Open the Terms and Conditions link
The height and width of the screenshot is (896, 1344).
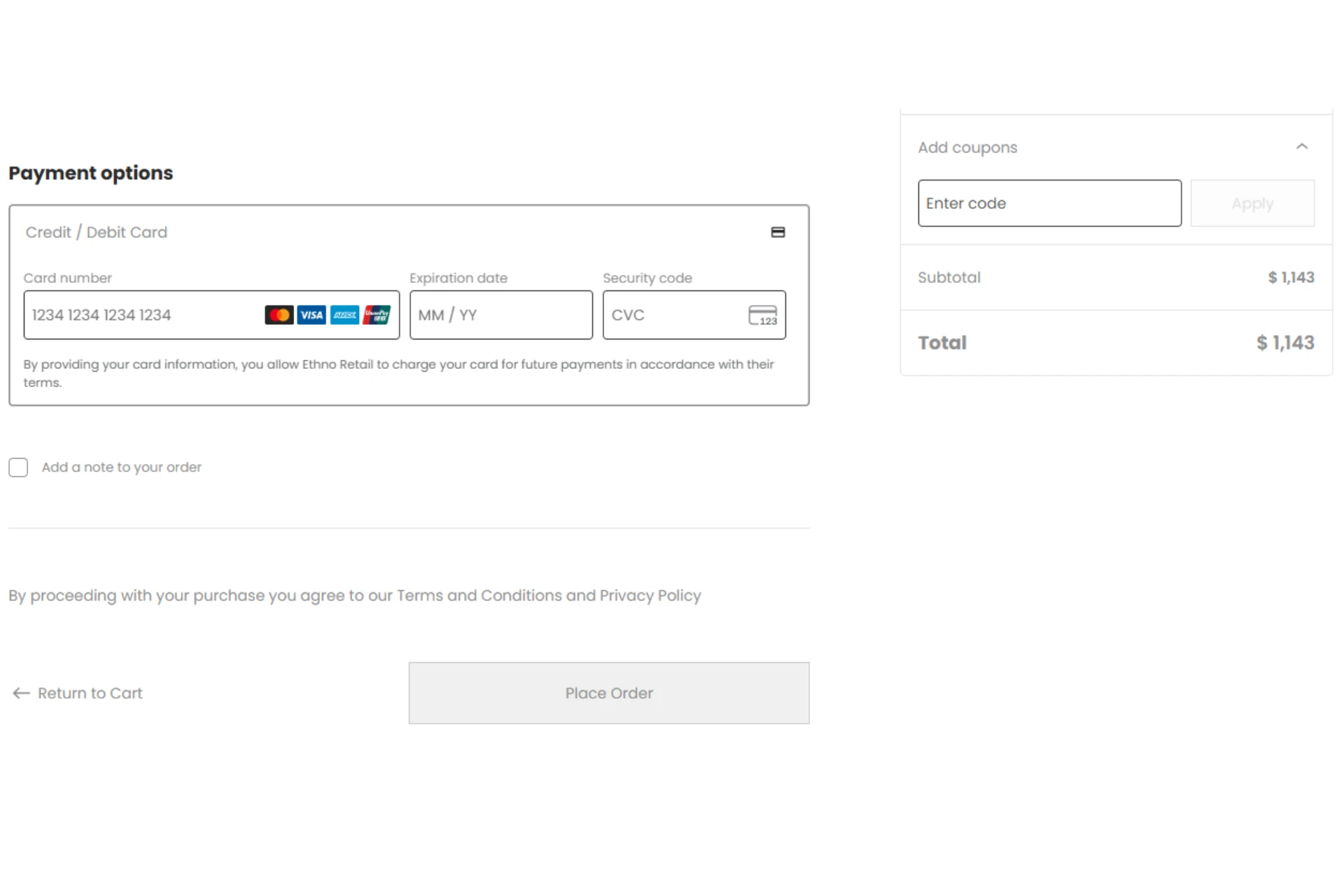click(x=479, y=596)
